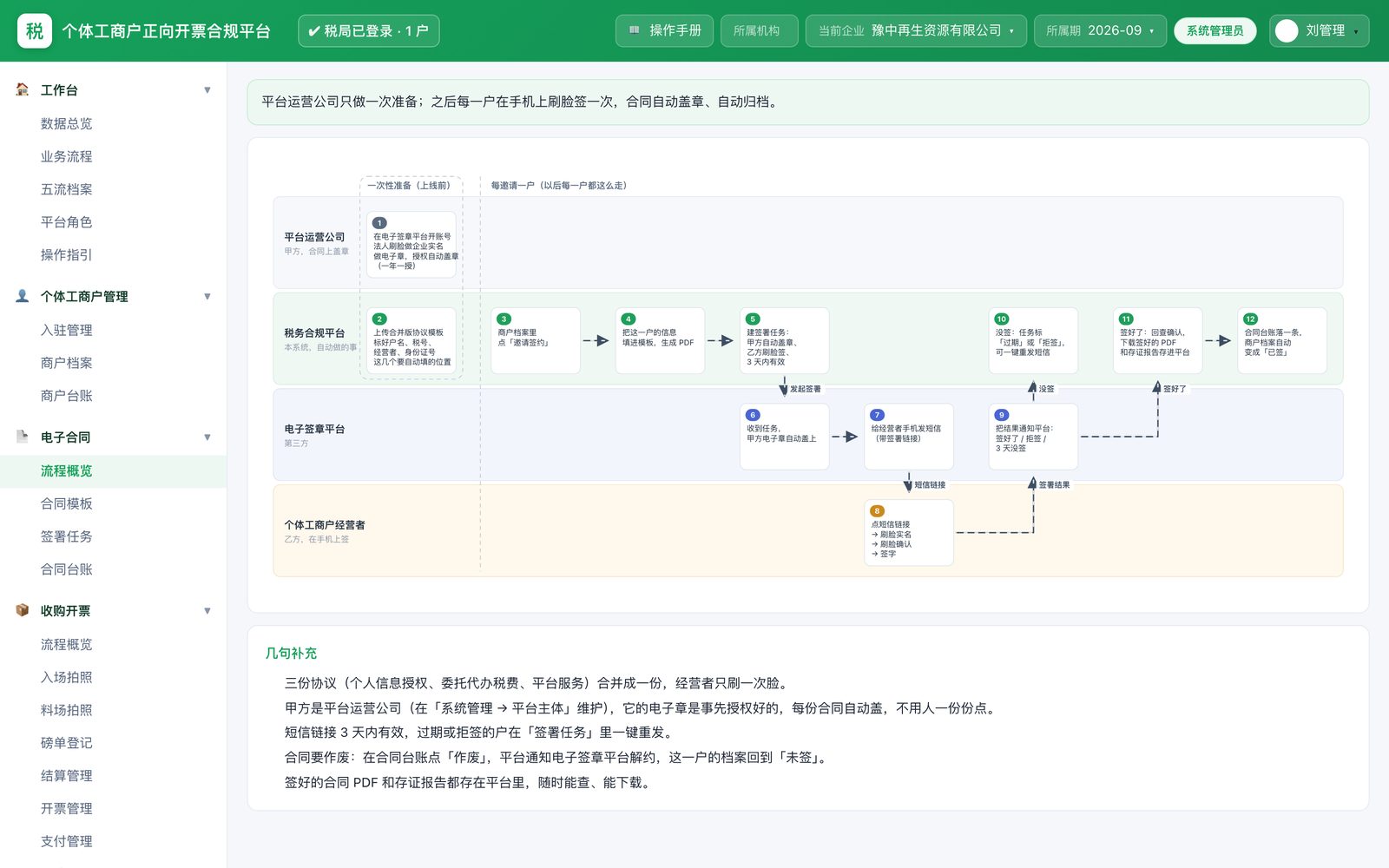Open 数据总览 in the sidebar
Viewport: 1389px width, 868px height.
[x=113, y=123]
